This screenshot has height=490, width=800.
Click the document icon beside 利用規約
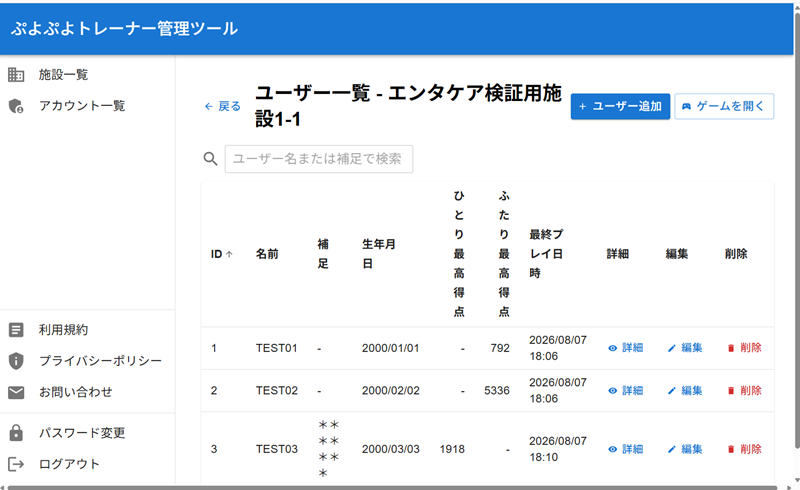16,330
